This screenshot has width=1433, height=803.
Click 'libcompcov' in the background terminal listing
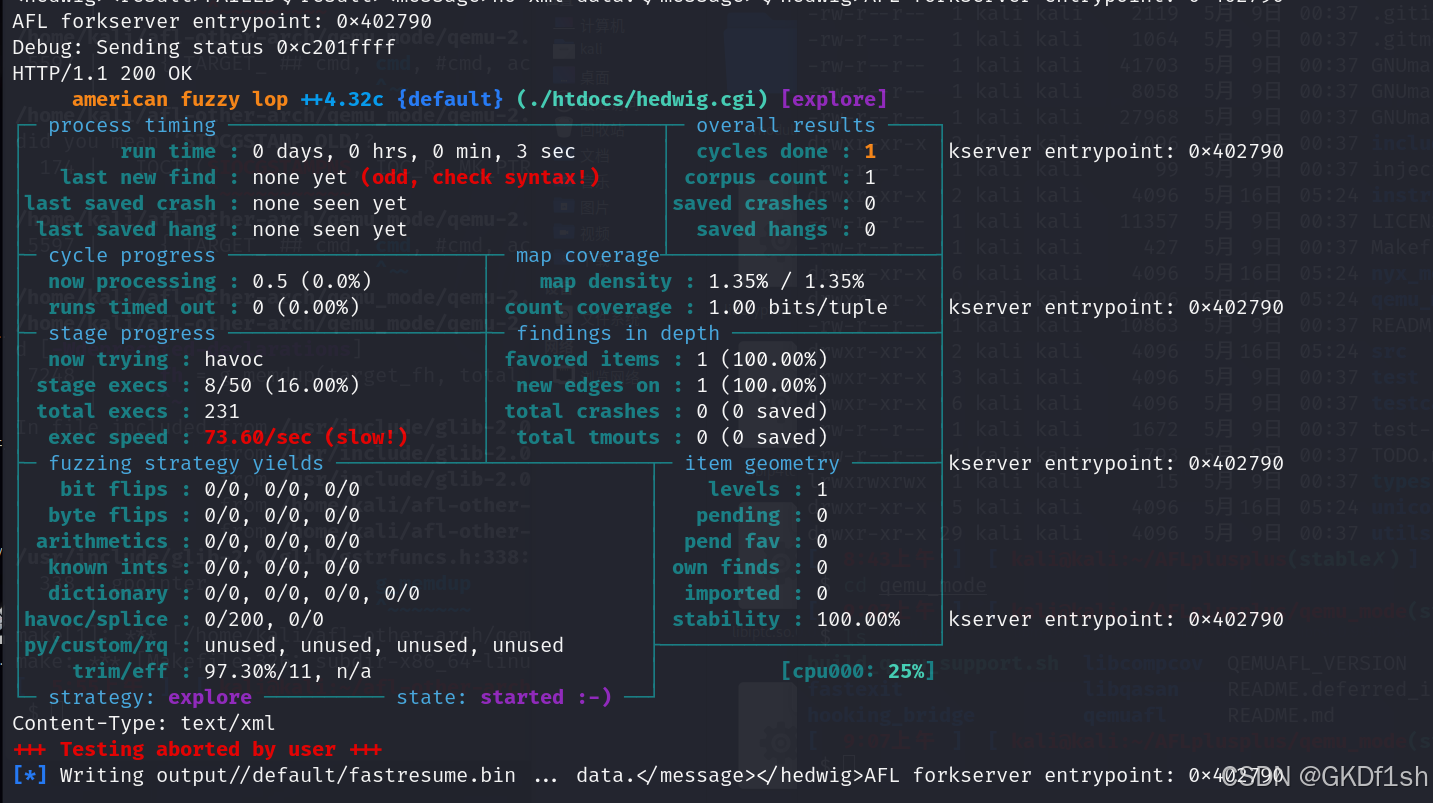(1144, 663)
